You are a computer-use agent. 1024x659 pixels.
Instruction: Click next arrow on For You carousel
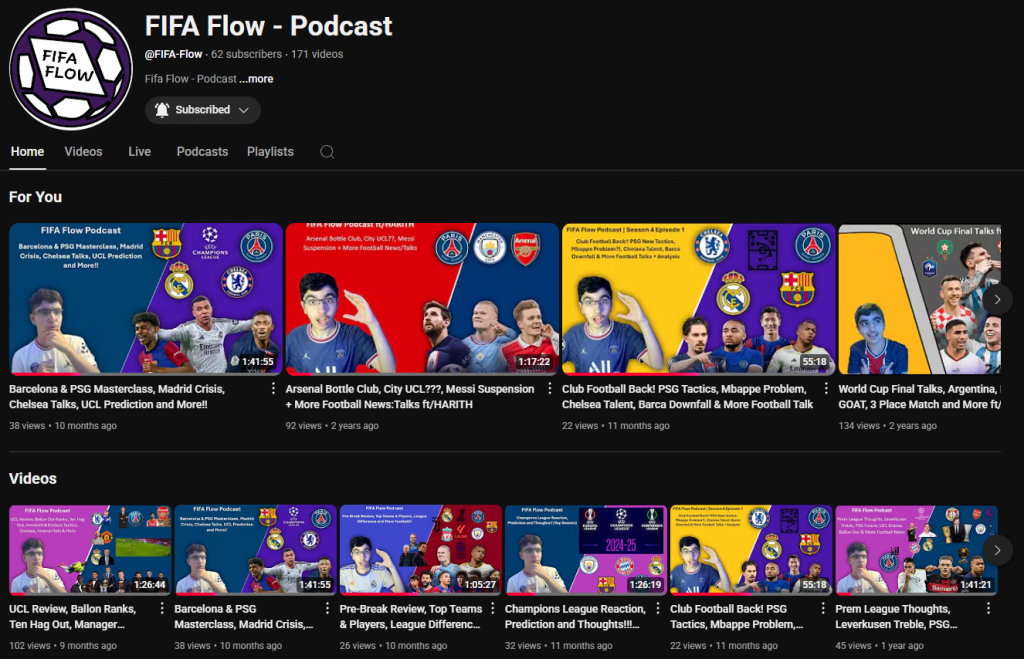pos(996,299)
